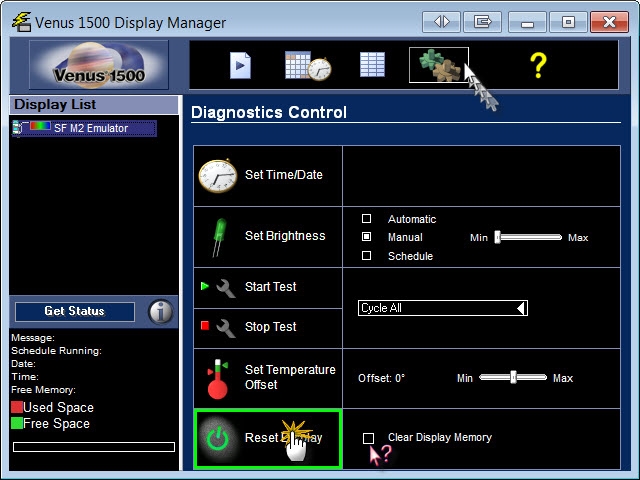The height and width of the screenshot is (480, 640).
Task: Click the Schedule Running: status label
Action: pyautogui.click(x=56, y=351)
